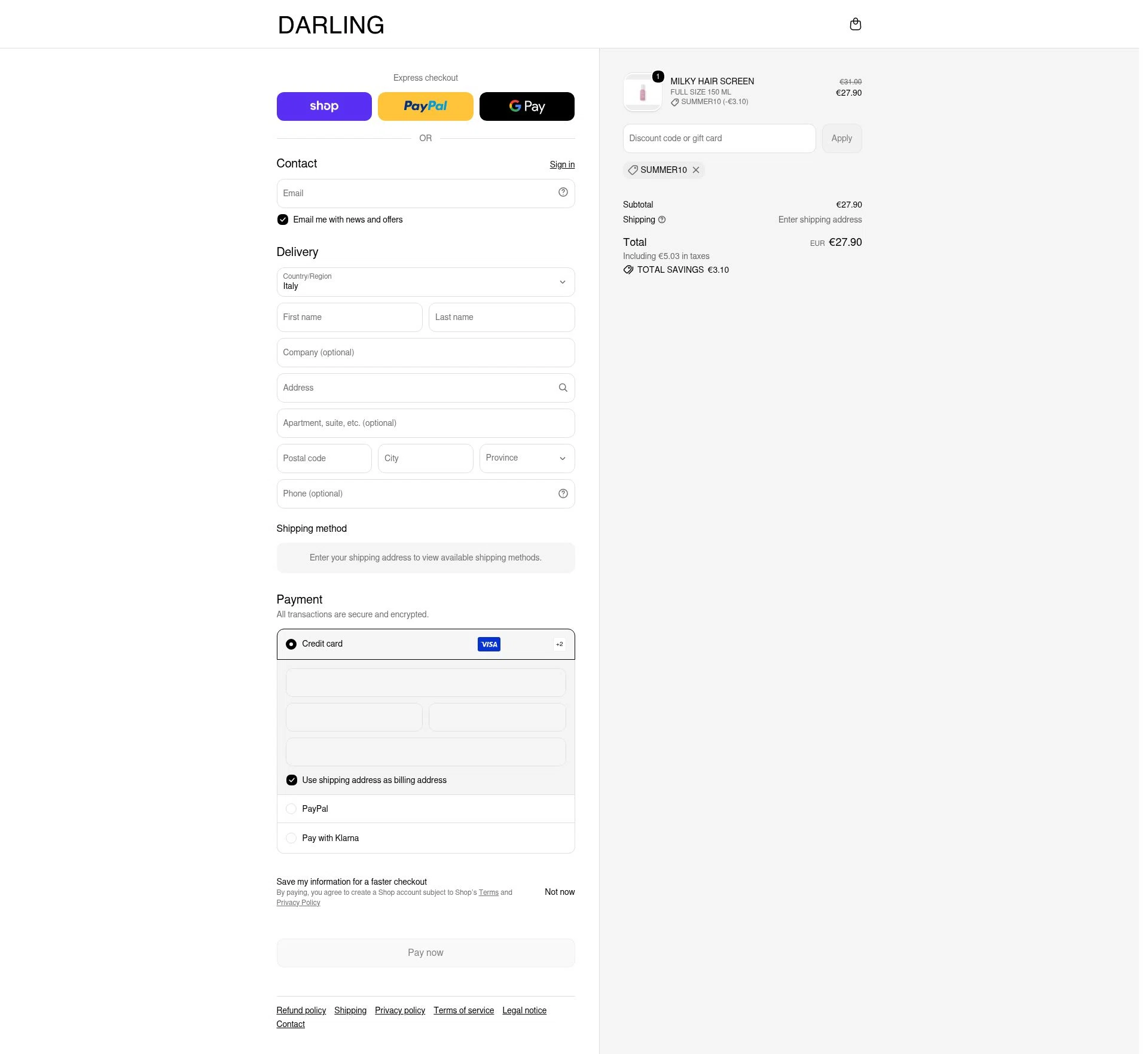The image size is (1148, 1054).
Task: Pay with Shop express checkout
Action: (324, 106)
